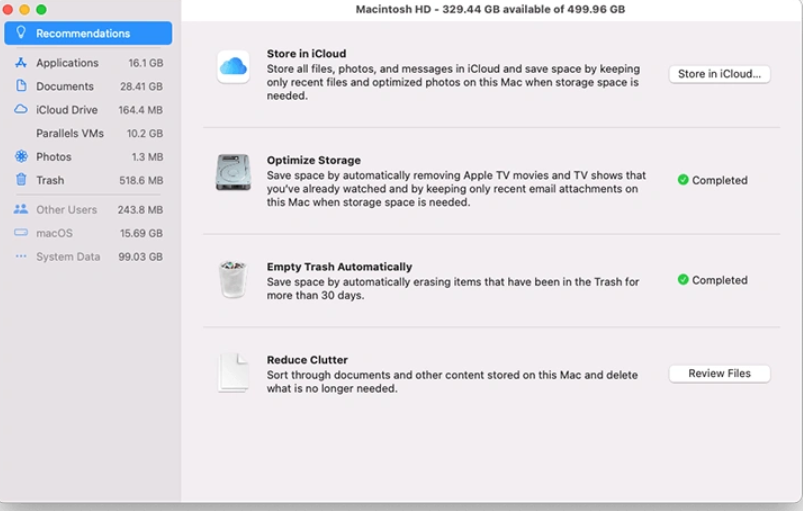
Task: Click the Reduce Clutter document icon
Action: (x=234, y=373)
